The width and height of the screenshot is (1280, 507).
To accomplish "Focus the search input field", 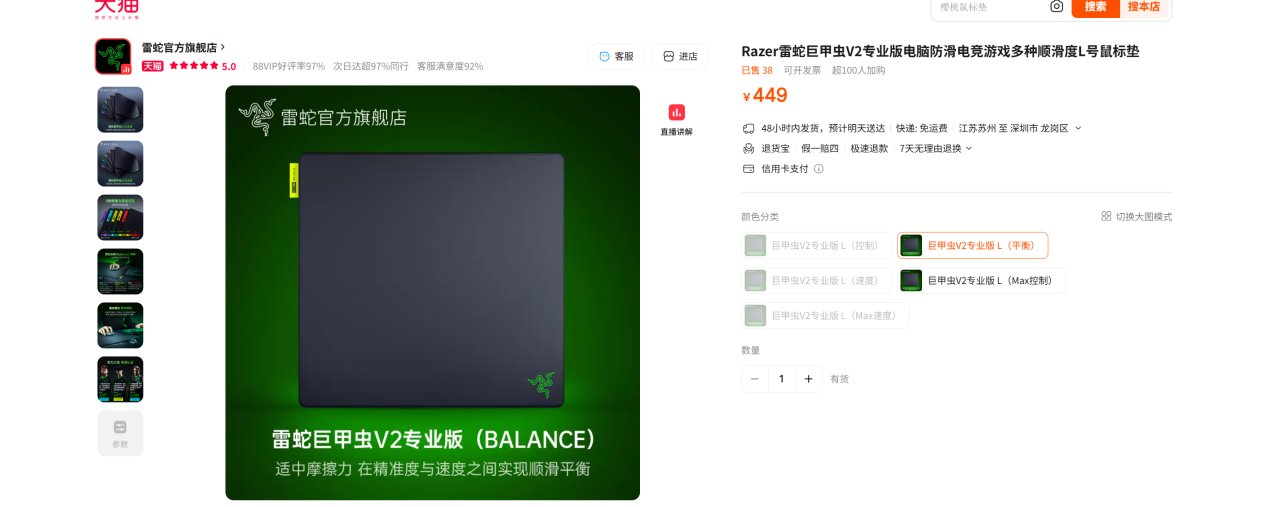I will (990, 7).
